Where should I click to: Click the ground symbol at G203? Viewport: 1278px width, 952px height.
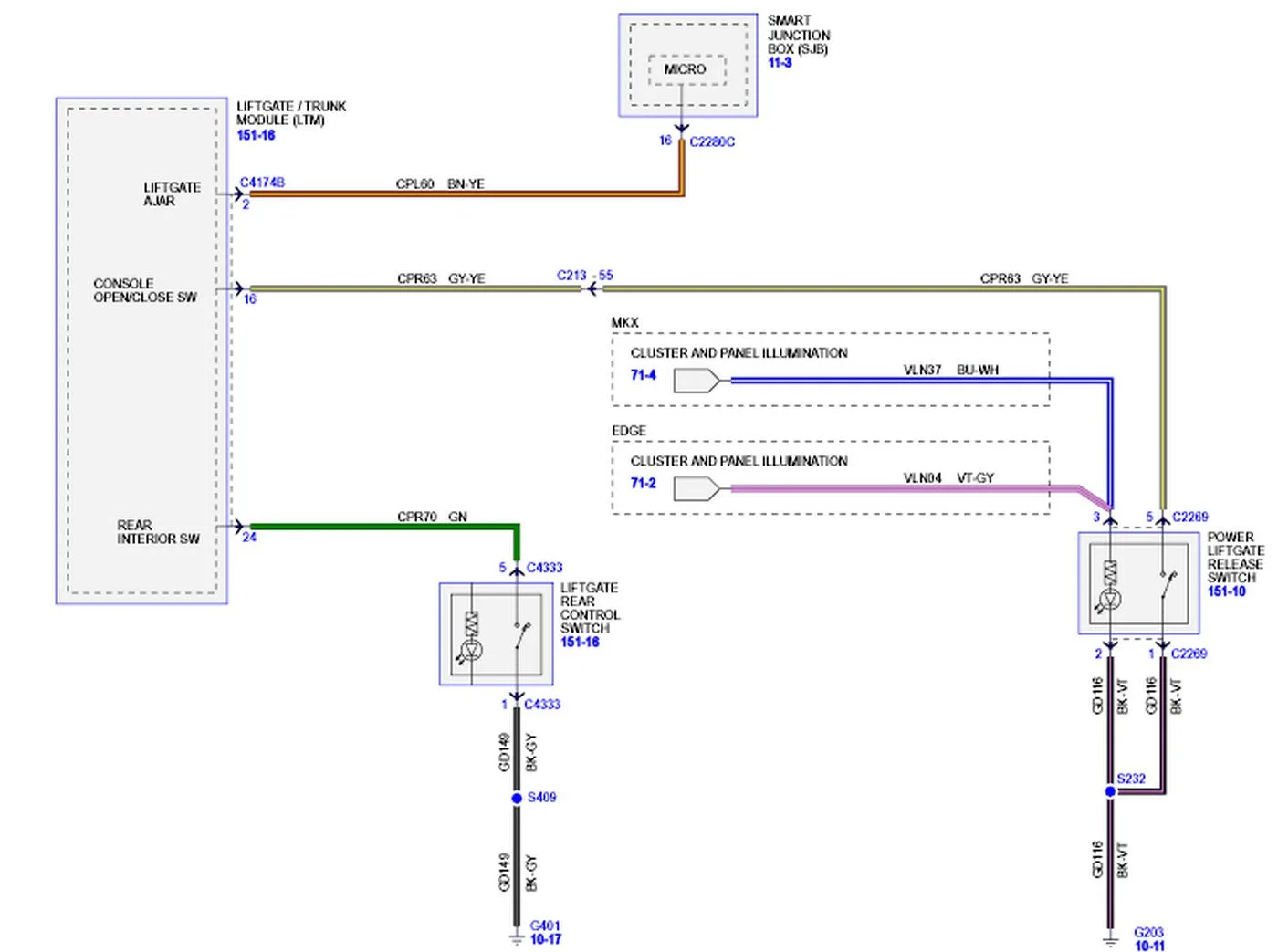[x=1110, y=940]
